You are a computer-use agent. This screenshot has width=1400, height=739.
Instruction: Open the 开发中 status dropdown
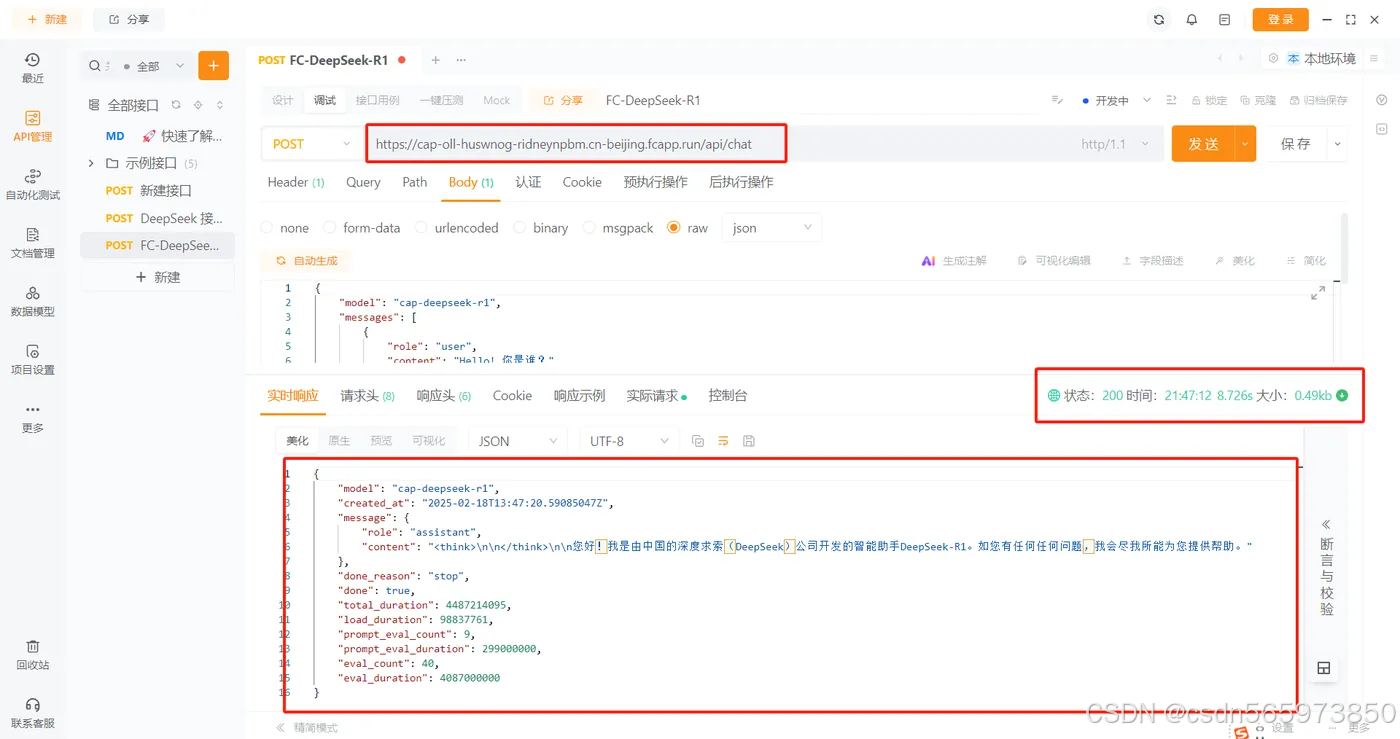point(1117,100)
